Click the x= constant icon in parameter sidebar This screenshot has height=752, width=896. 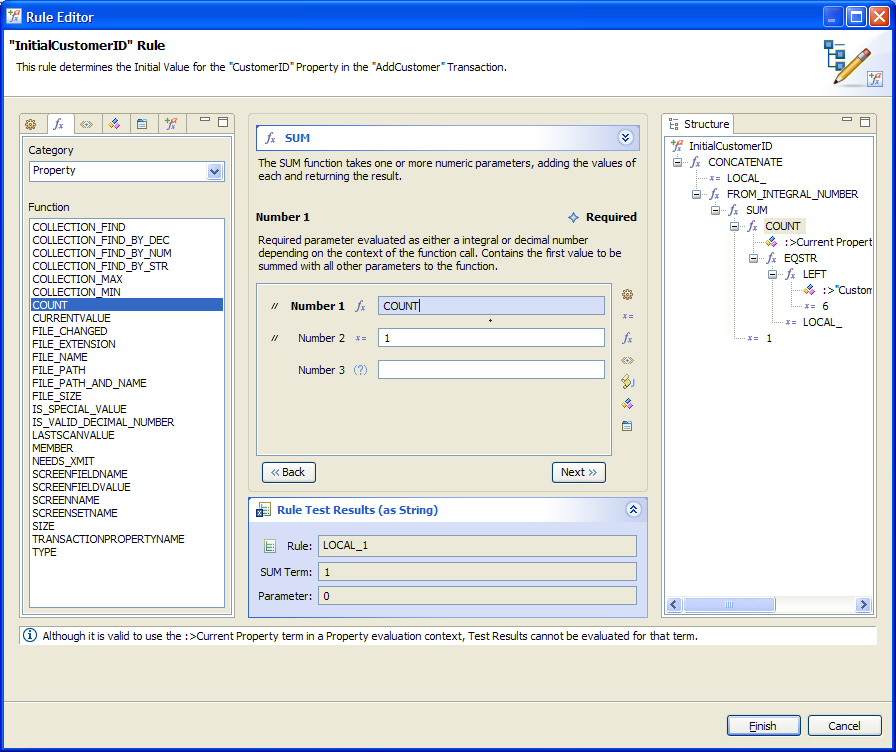click(x=627, y=316)
